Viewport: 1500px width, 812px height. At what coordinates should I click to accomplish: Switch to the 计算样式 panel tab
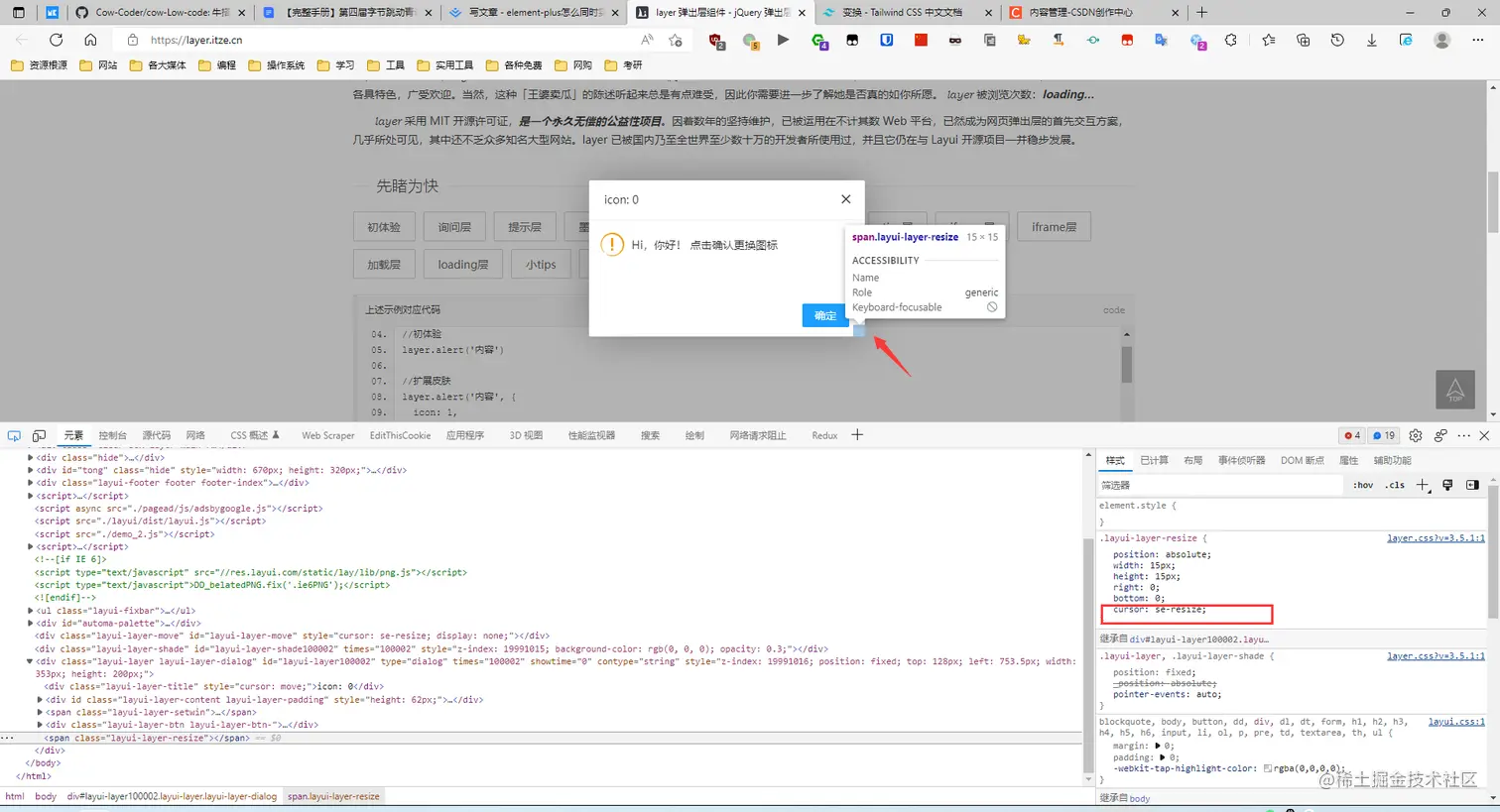[1153, 459]
